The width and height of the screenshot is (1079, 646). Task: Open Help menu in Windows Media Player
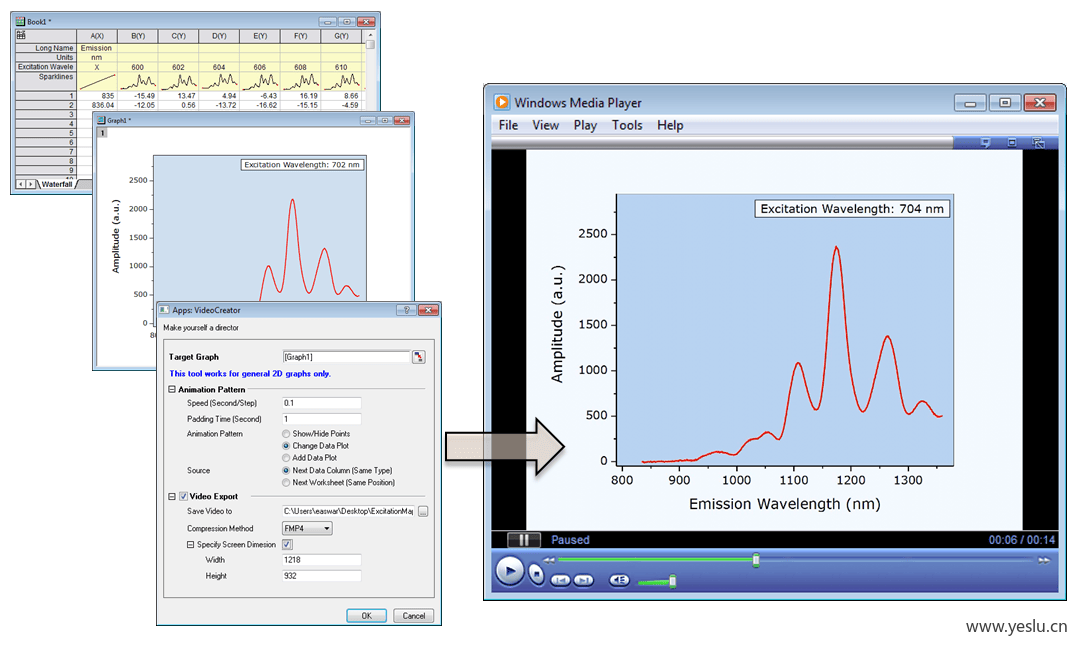point(670,125)
